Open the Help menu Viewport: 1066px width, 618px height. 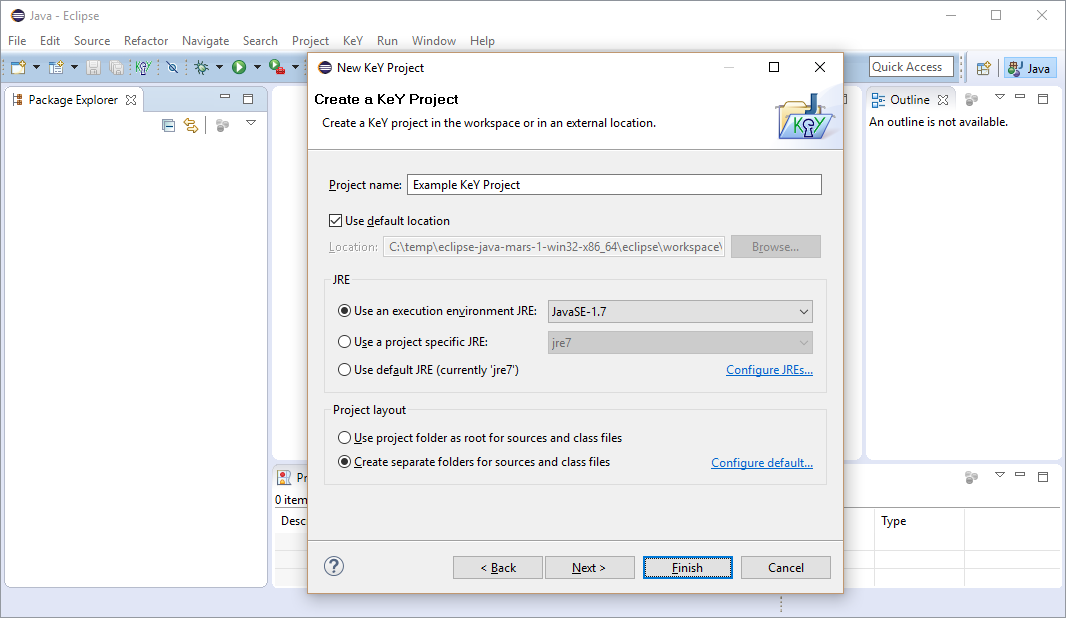click(482, 41)
